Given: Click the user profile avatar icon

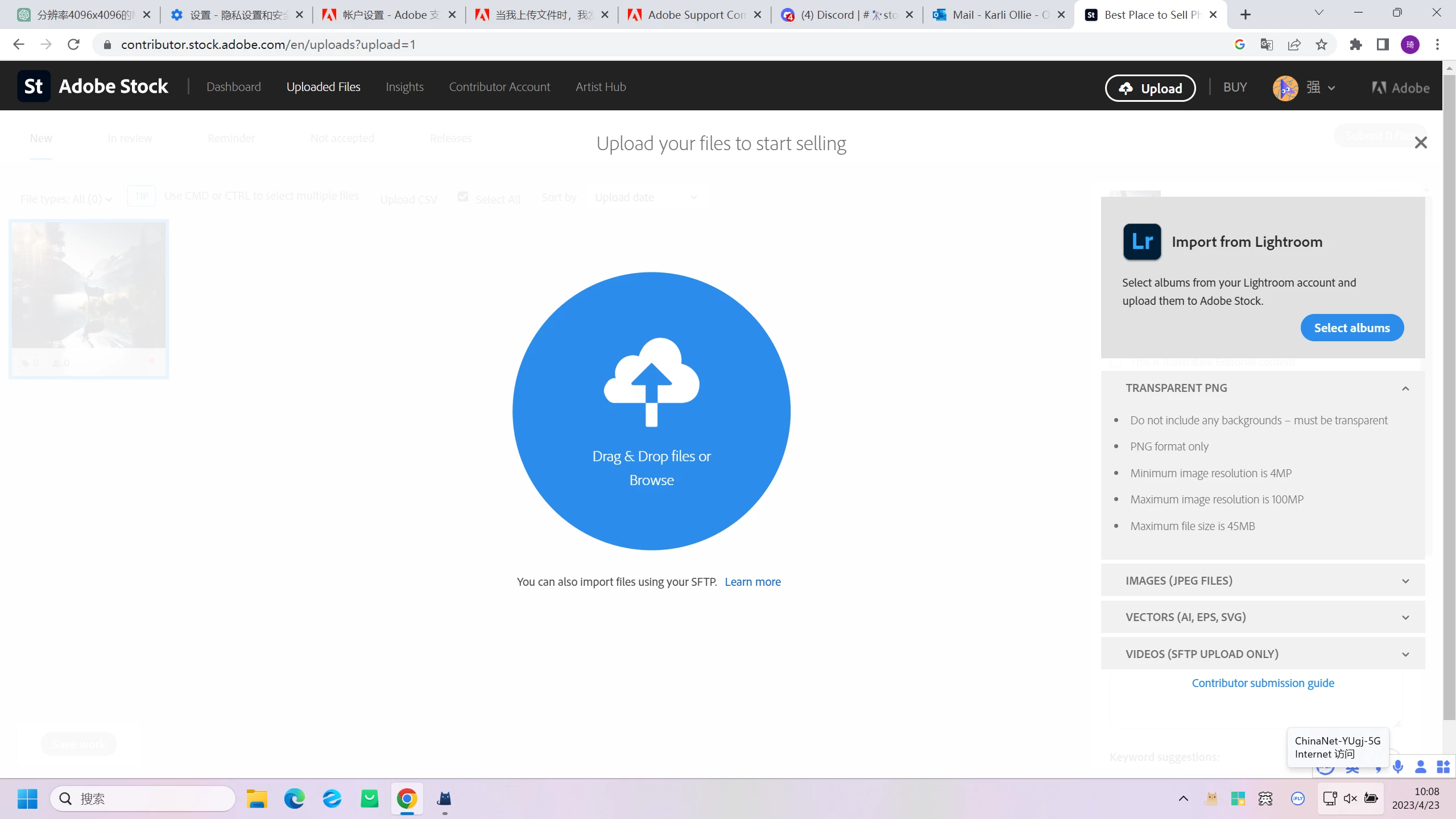Looking at the screenshot, I should [x=1285, y=88].
